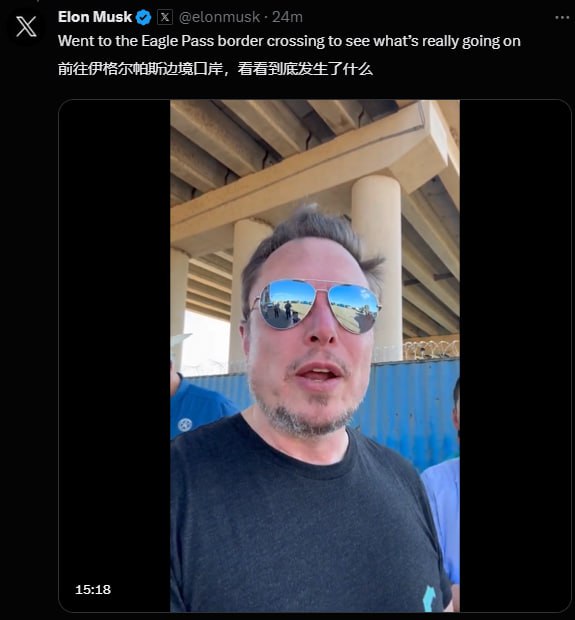The height and width of the screenshot is (620, 575).
Task: Open the three-dot more options menu
Action: (562, 18)
